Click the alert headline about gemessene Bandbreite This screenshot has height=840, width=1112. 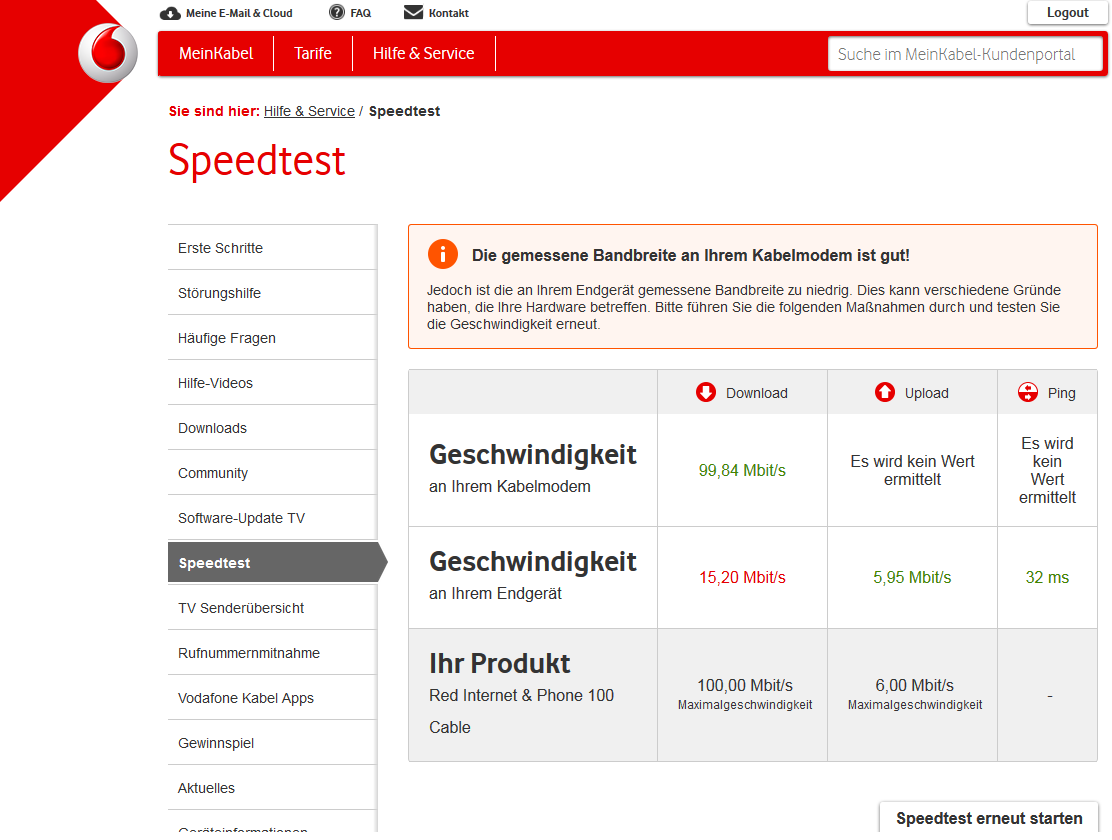pyautogui.click(x=691, y=255)
